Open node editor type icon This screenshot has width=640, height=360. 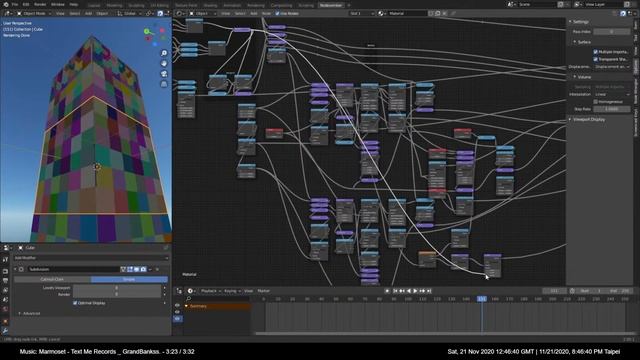179,13
